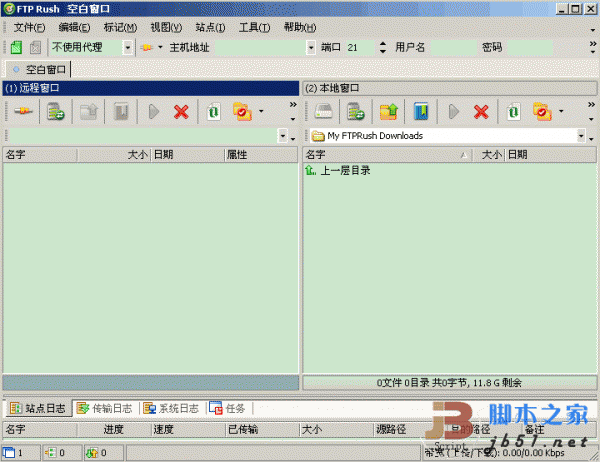
Task: Open the 标记(M) menu
Action: click(120, 28)
